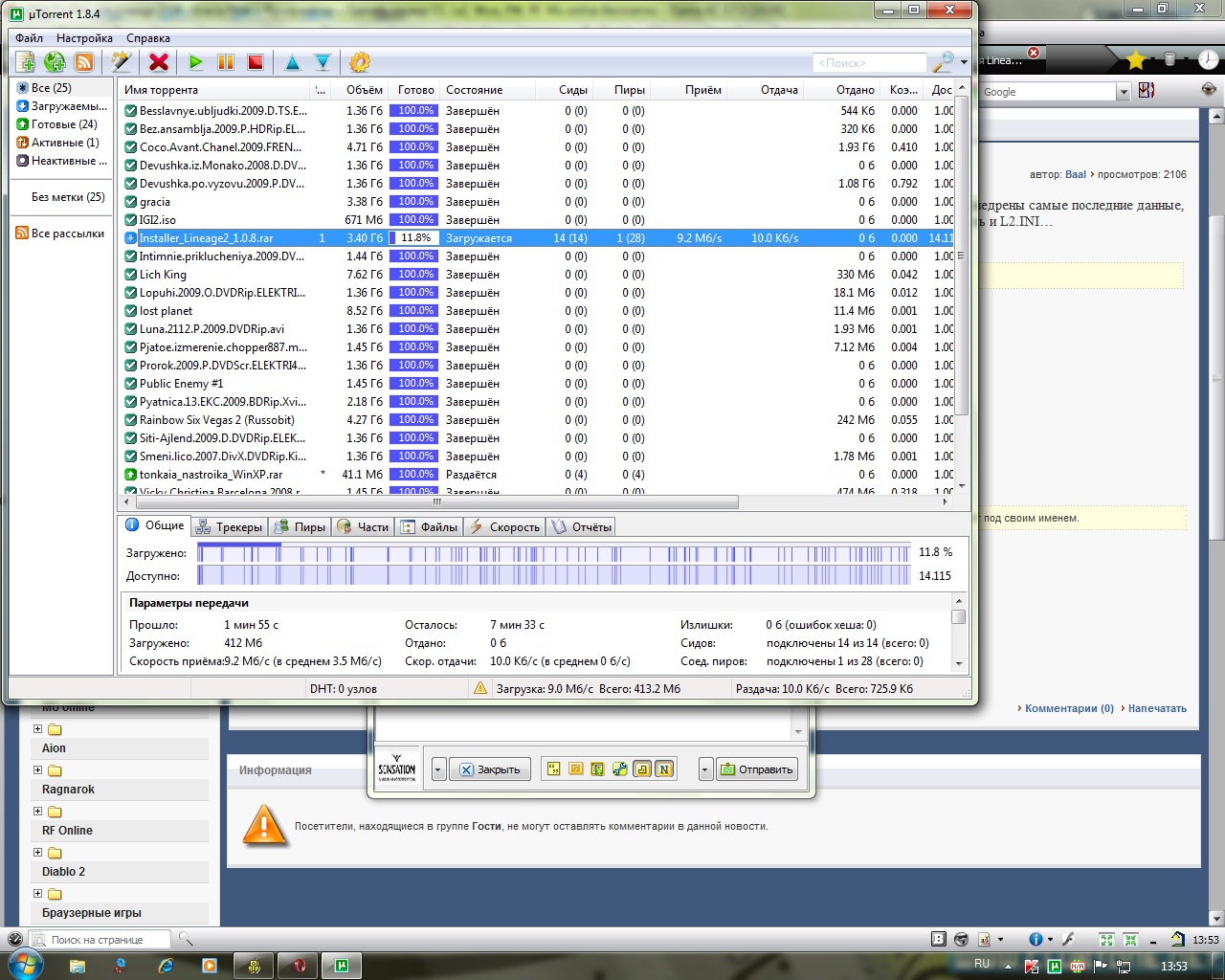The width and height of the screenshot is (1225, 980).
Task: Open the Справка menu
Action: coord(148,38)
